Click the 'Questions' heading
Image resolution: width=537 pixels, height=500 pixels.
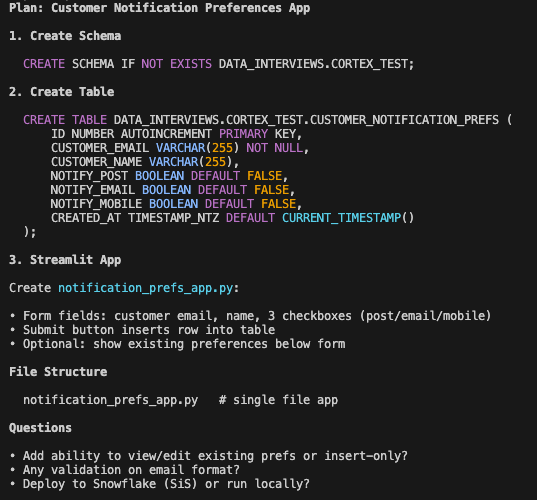tap(40, 428)
